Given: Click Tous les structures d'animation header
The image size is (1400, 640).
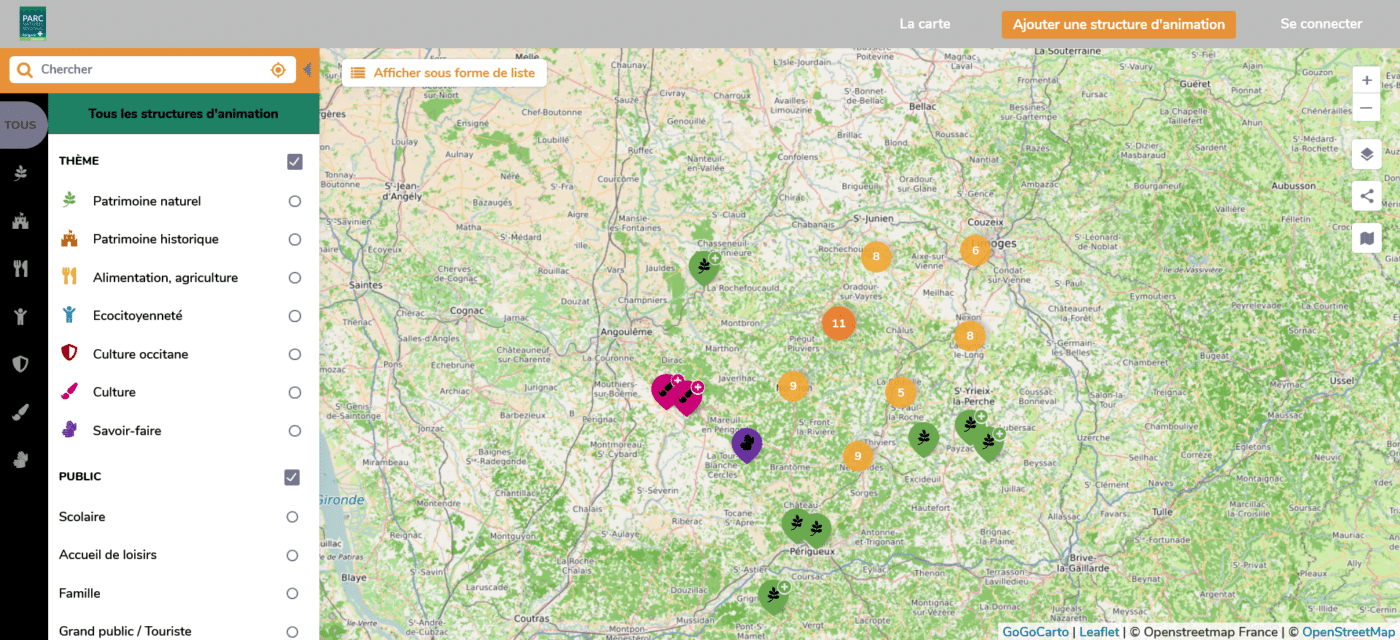Looking at the screenshot, I should [x=183, y=114].
